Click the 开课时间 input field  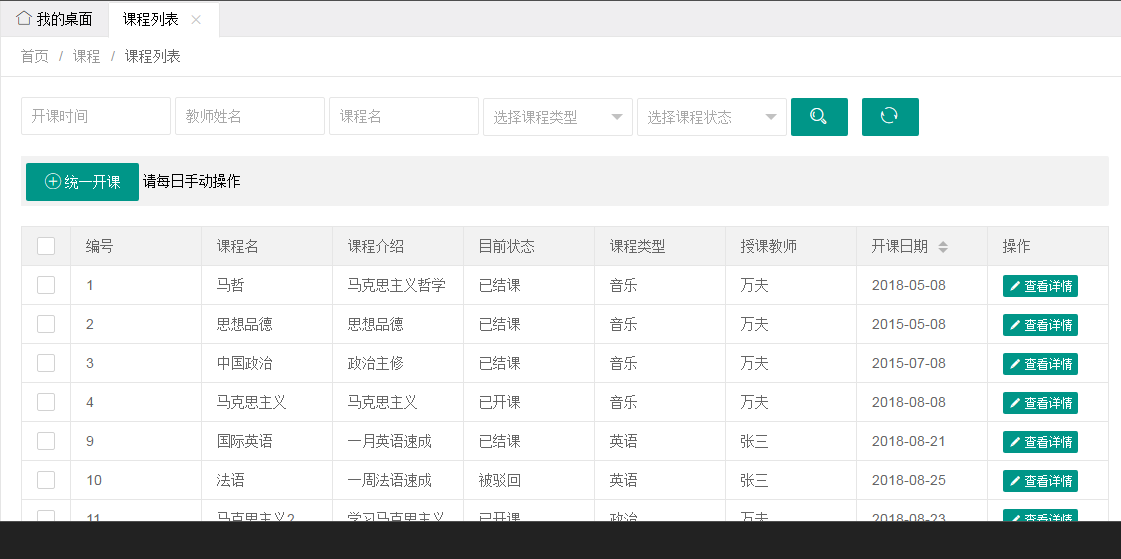(96, 116)
